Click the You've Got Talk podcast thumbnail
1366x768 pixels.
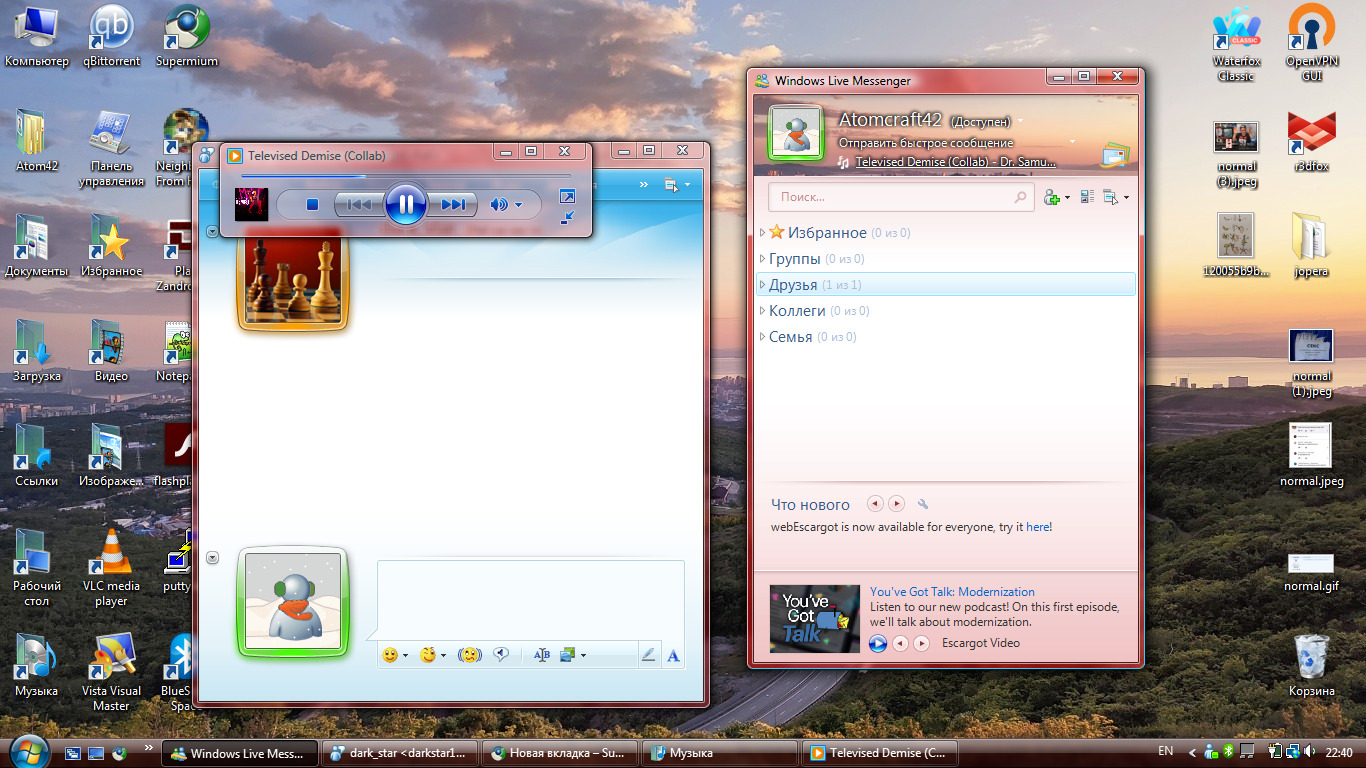[815, 619]
